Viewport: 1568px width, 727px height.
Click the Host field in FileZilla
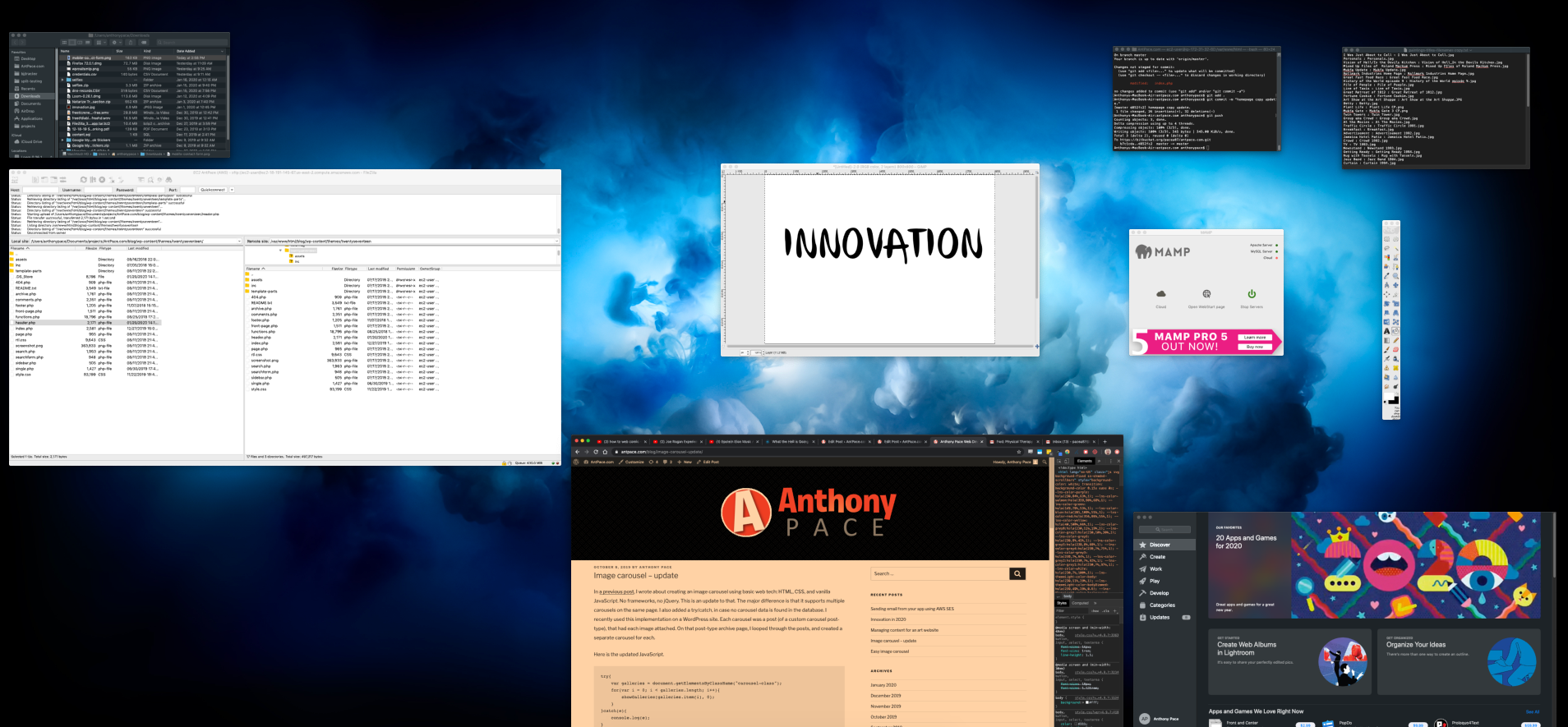pos(40,190)
